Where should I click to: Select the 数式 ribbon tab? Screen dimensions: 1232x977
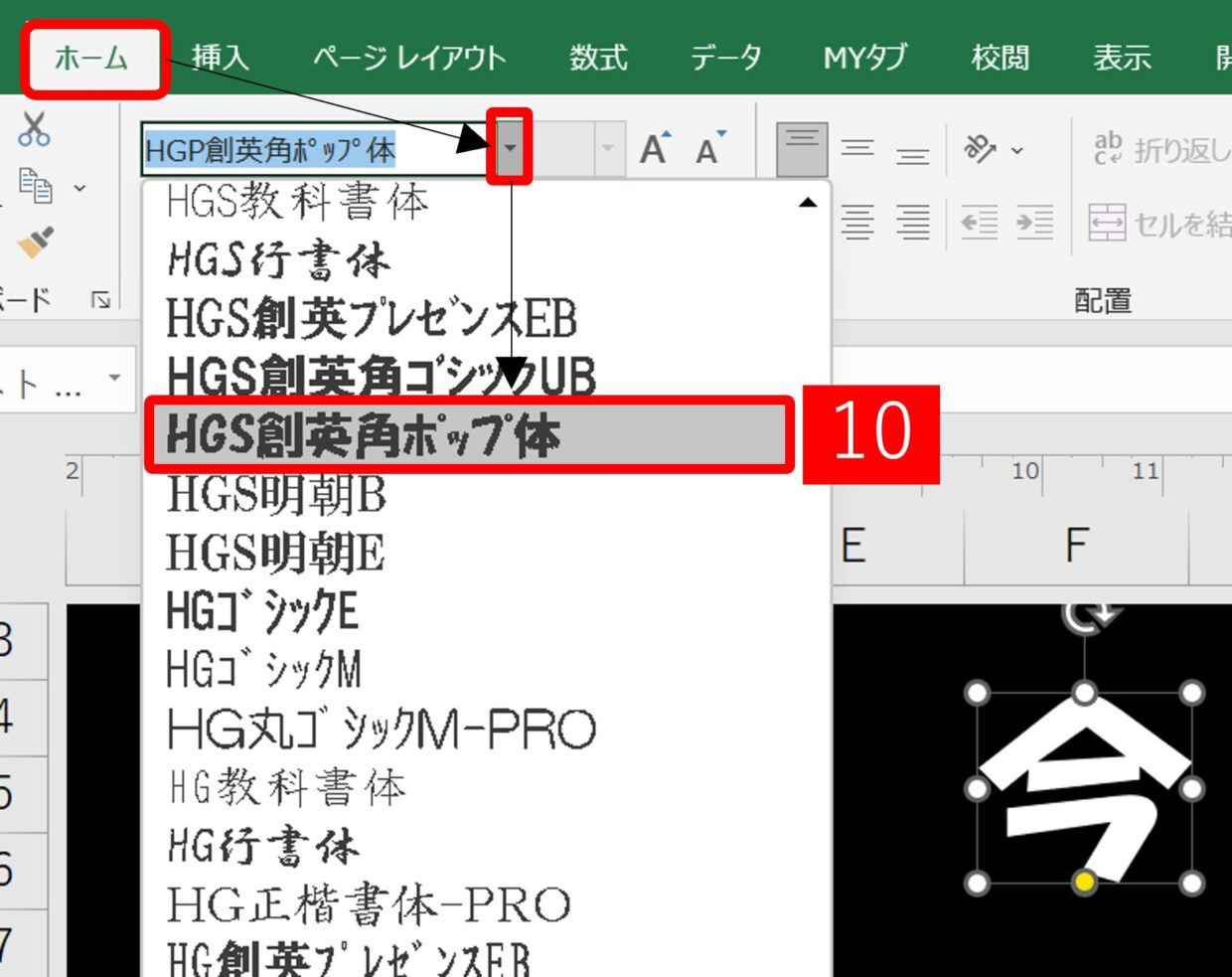[598, 58]
